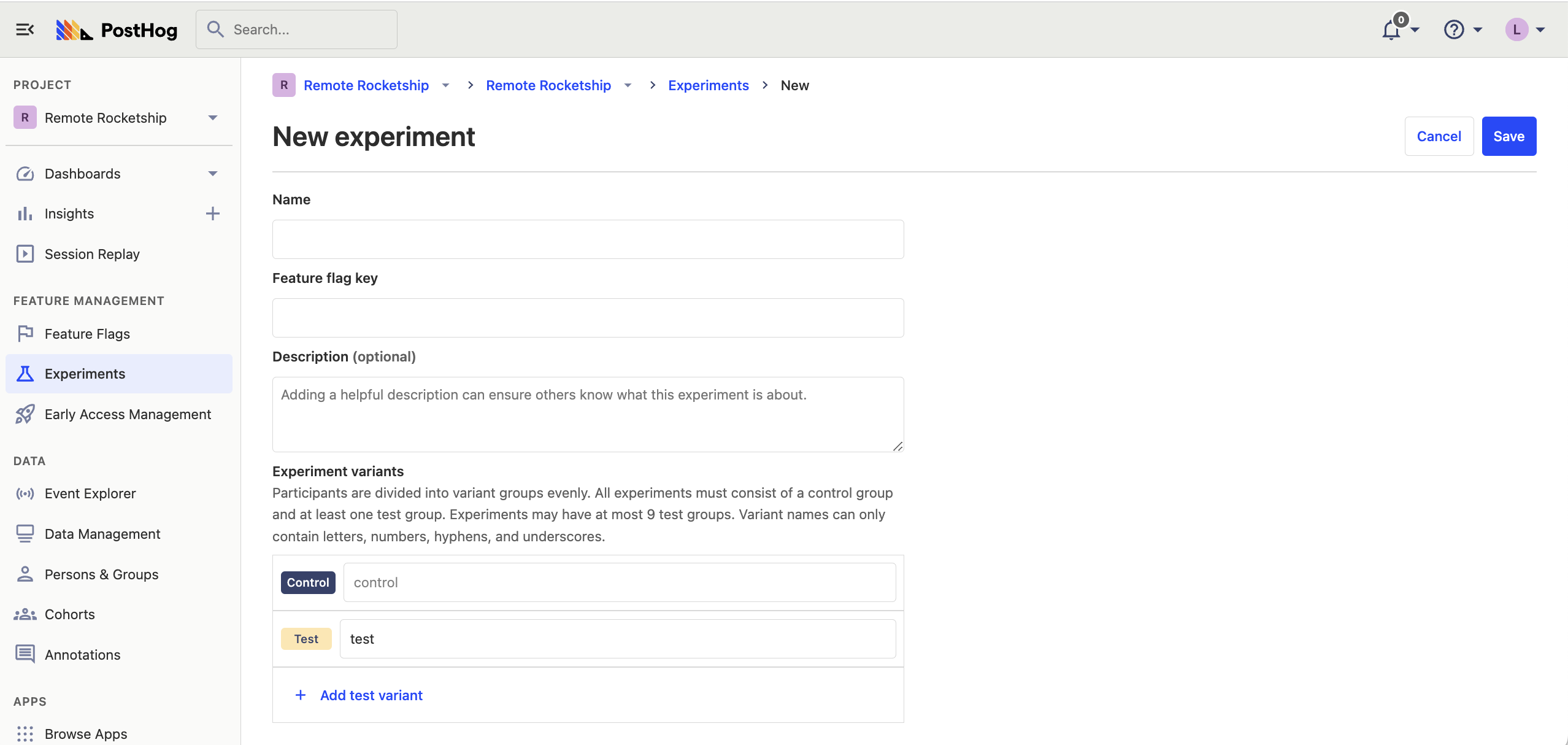Open the Experiments flask icon
The image size is (1568, 745).
click(x=24, y=373)
